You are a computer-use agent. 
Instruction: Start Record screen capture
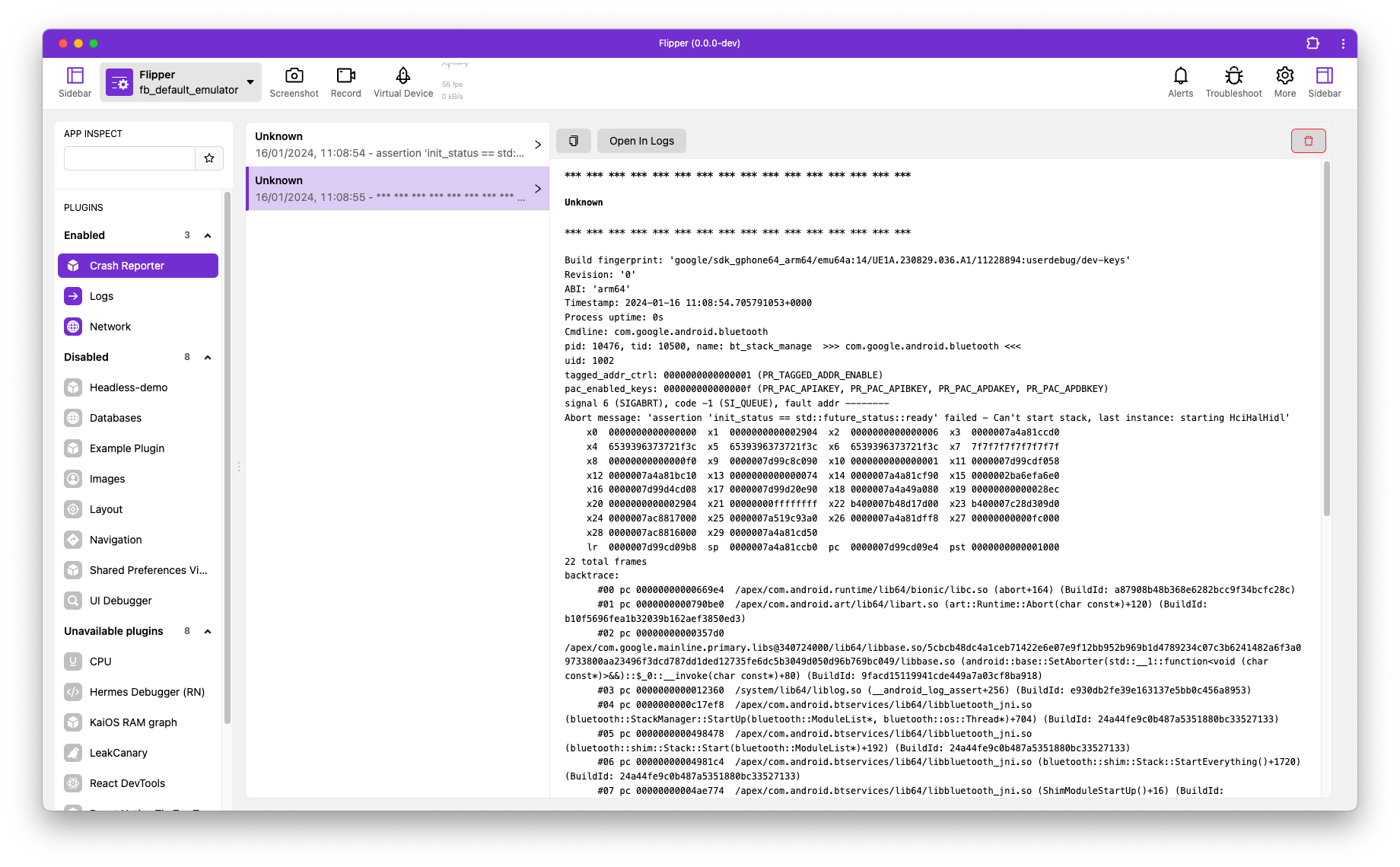click(x=345, y=82)
